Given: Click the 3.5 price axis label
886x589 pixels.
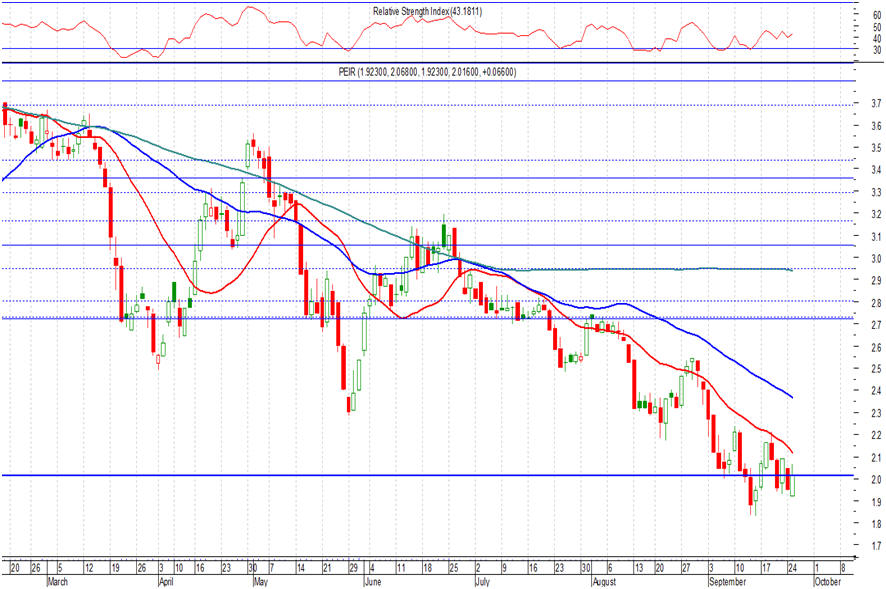Looking at the screenshot, I should point(876,148).
